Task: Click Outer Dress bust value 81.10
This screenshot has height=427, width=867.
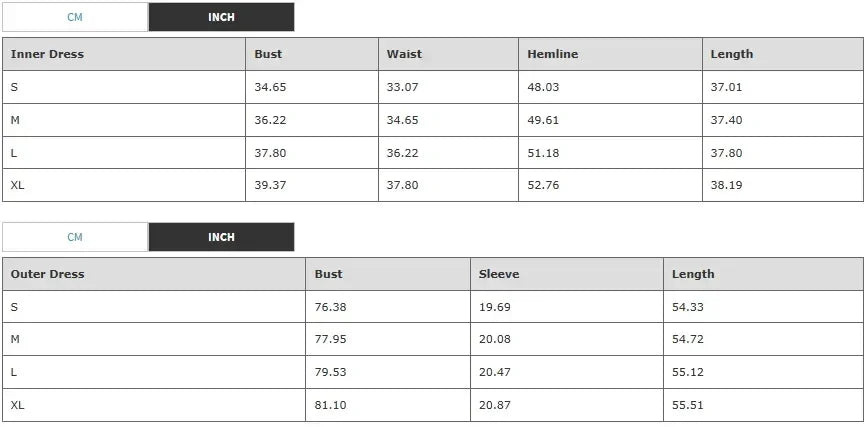Action: [x=330, y=405]
